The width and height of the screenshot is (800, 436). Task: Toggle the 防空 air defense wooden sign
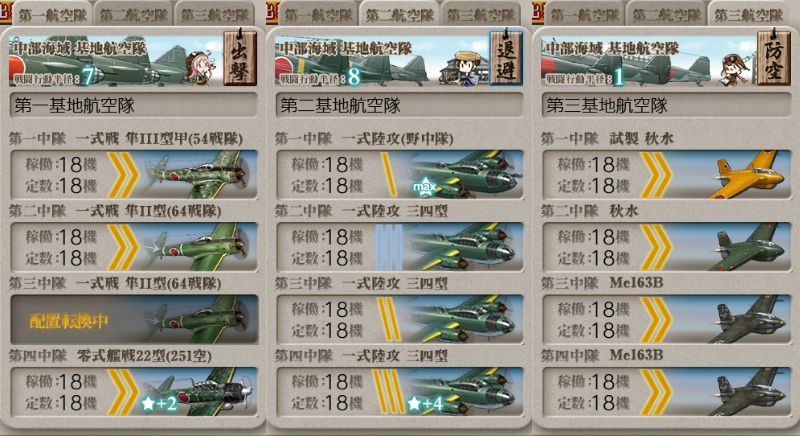pos(773,57)
